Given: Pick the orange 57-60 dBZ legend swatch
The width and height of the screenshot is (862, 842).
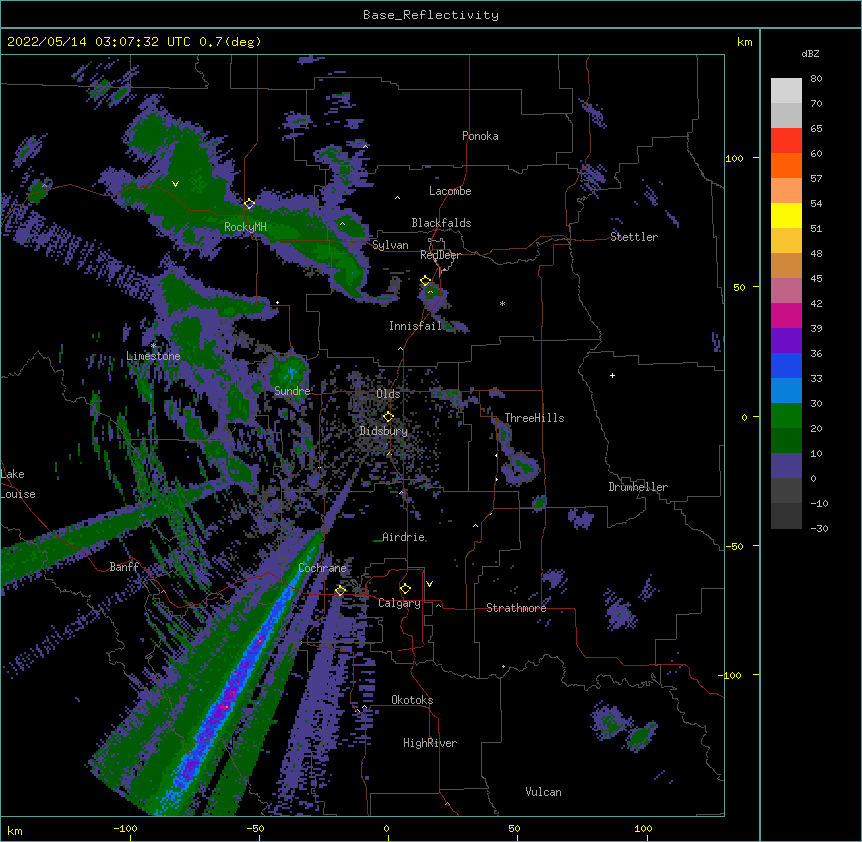Looking at the screenshot, I should click(786, 165).
